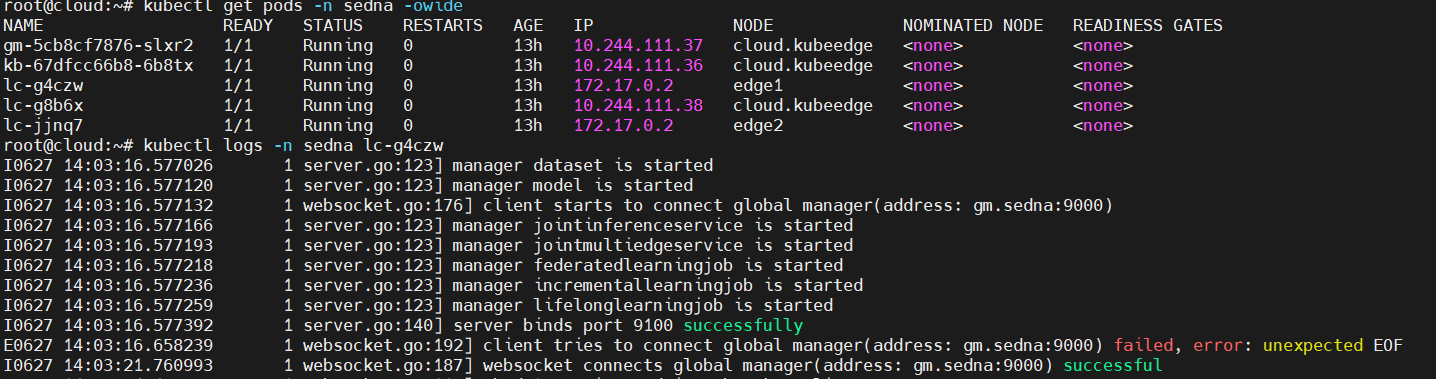Click the STATUS column header
The image size is (1436, 379).
pos(333,26)
